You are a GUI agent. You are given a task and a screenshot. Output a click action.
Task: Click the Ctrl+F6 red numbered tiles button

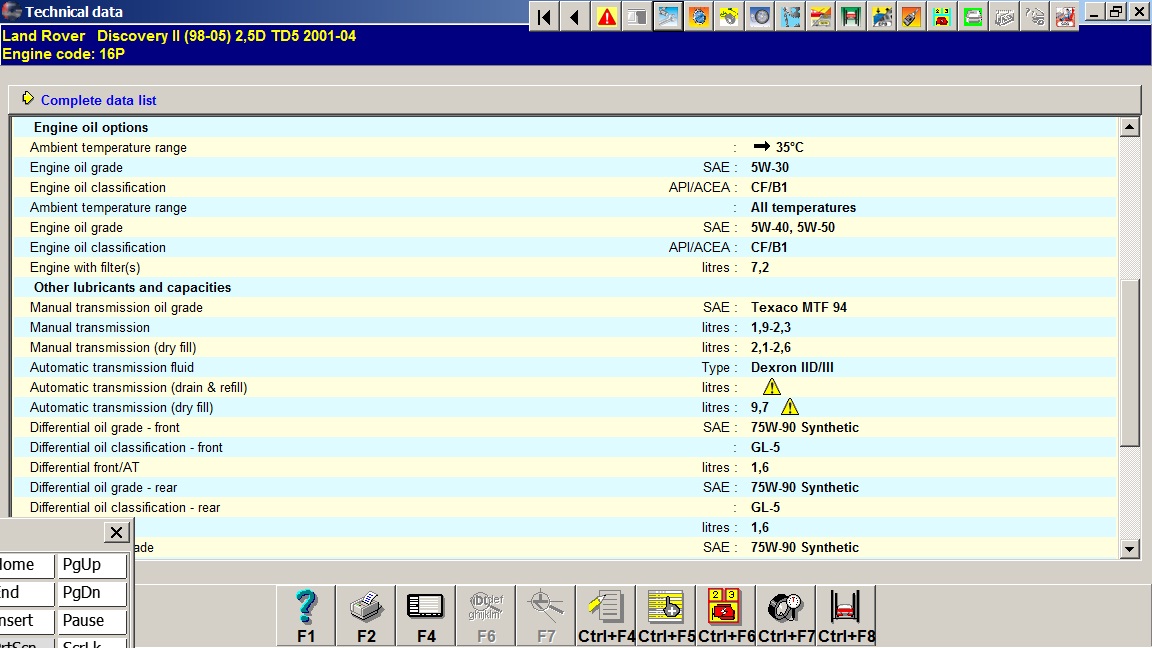pos(726,615)
